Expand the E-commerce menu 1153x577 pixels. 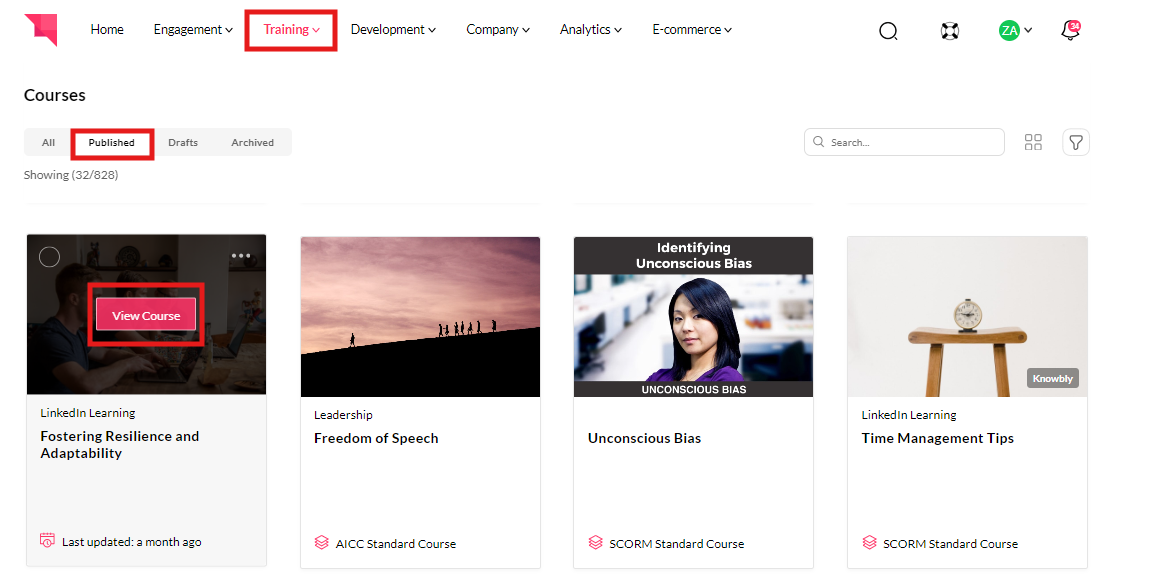(x=692, y=29)
